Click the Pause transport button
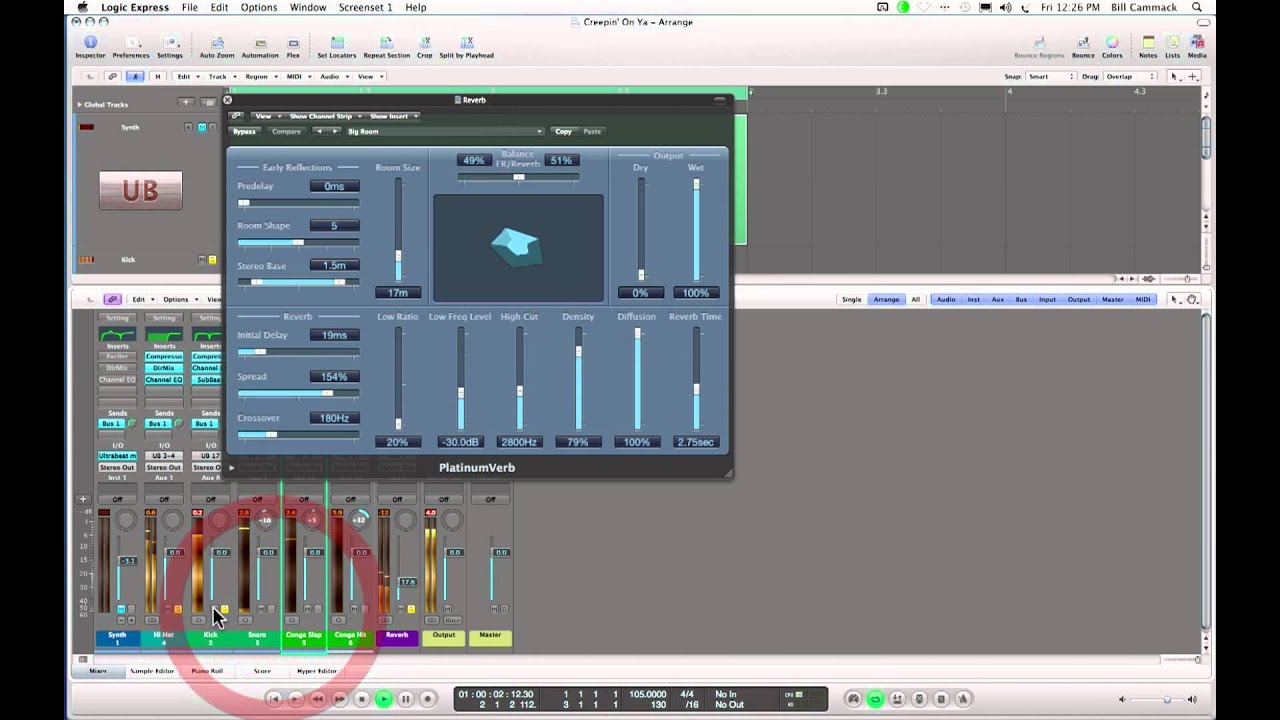The width and height of the screenshot is (1280, 720). [x=405, y=699]
